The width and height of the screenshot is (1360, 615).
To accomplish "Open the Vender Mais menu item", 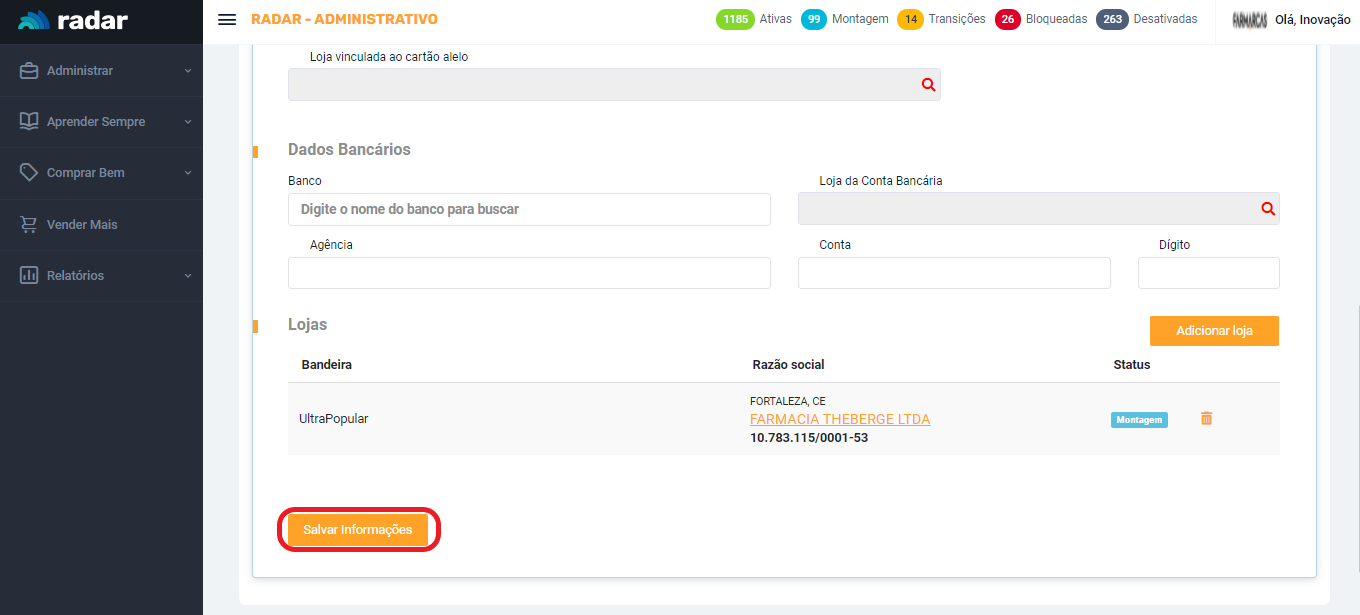I will point(82,225).
